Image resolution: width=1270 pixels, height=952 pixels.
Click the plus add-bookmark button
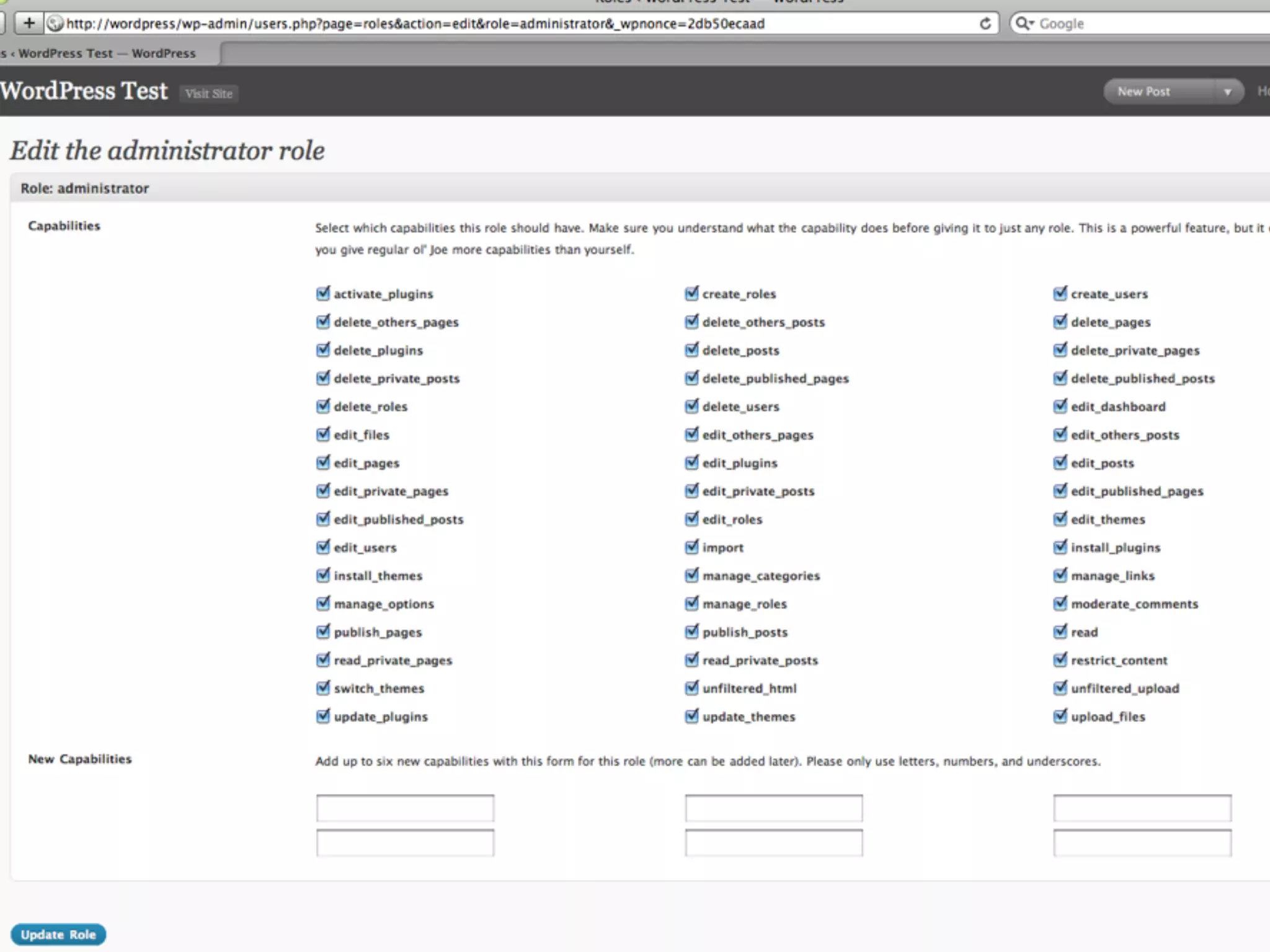pyautogui.click(x=29, y=24)
